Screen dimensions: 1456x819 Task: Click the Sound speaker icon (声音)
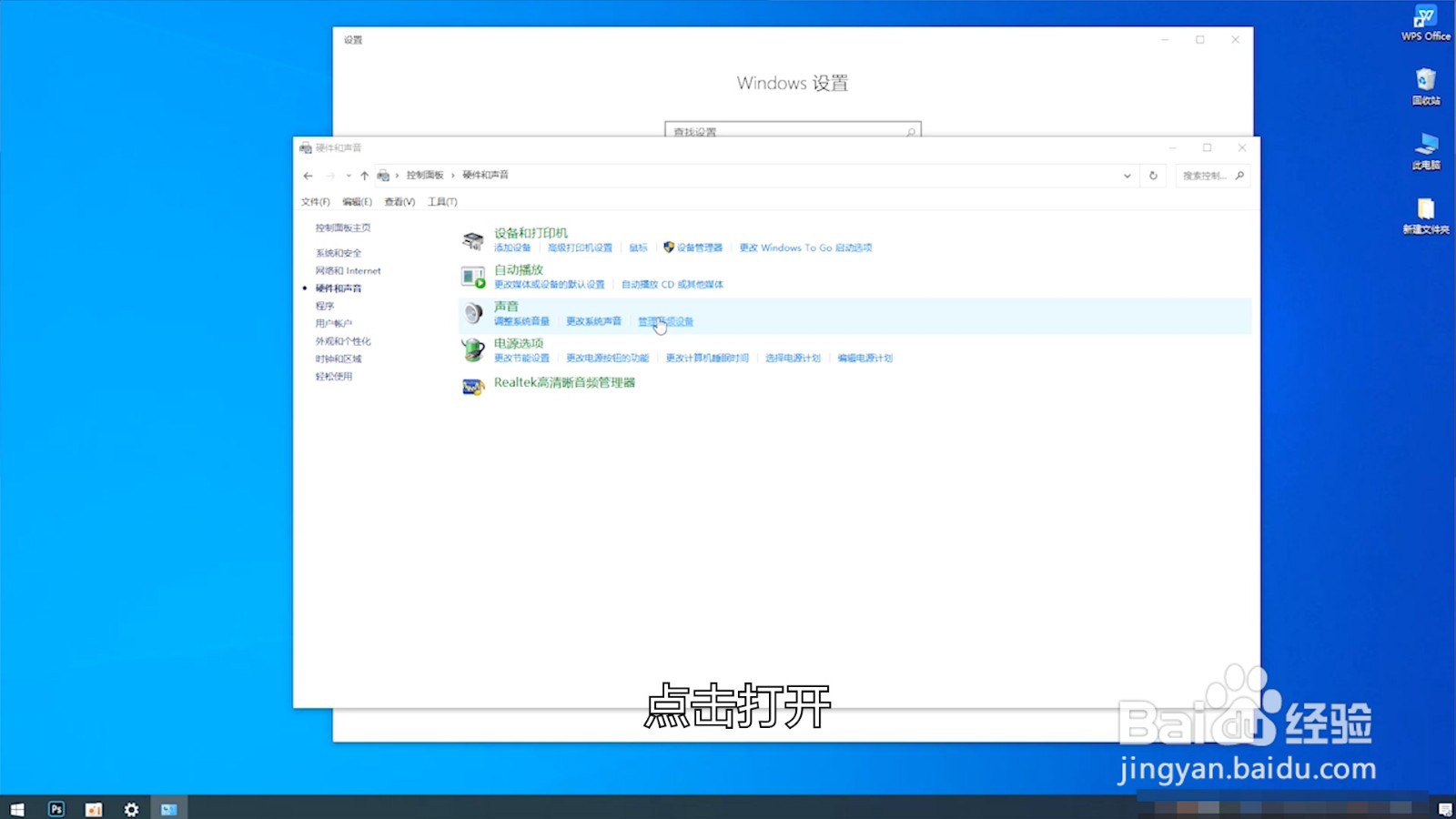tap(472, 314)
